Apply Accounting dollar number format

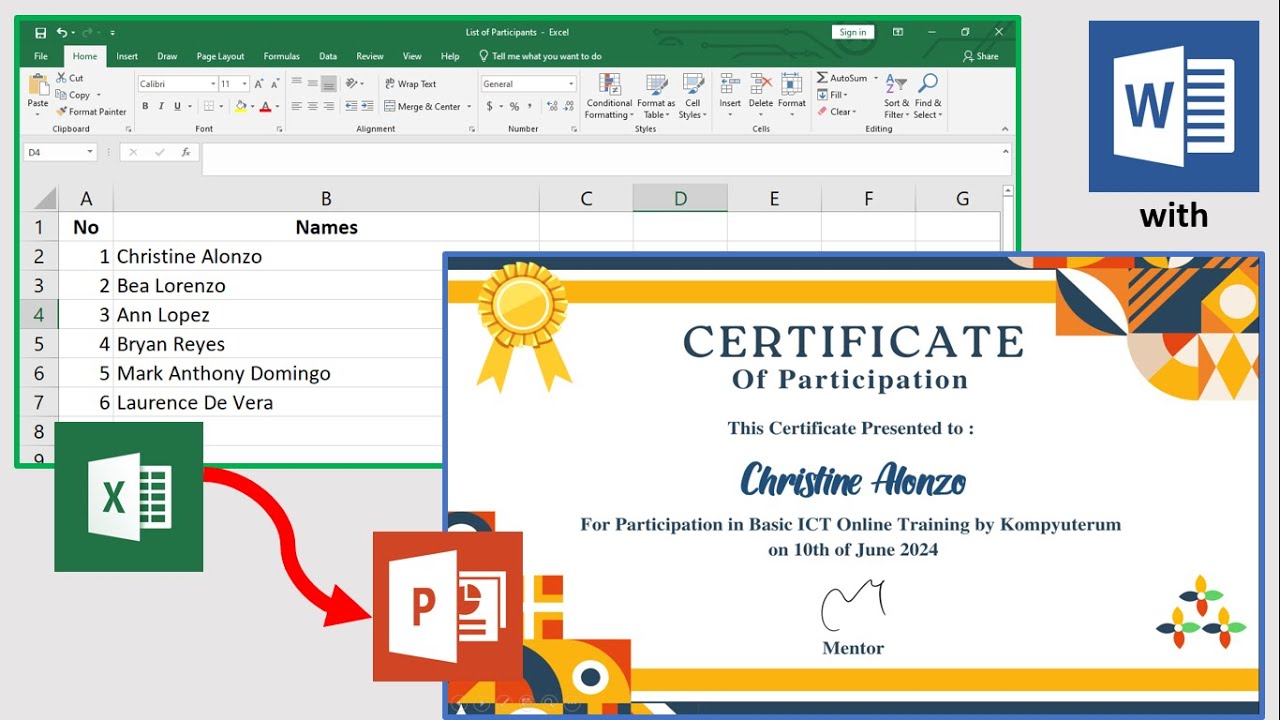(x=490, y=106)
